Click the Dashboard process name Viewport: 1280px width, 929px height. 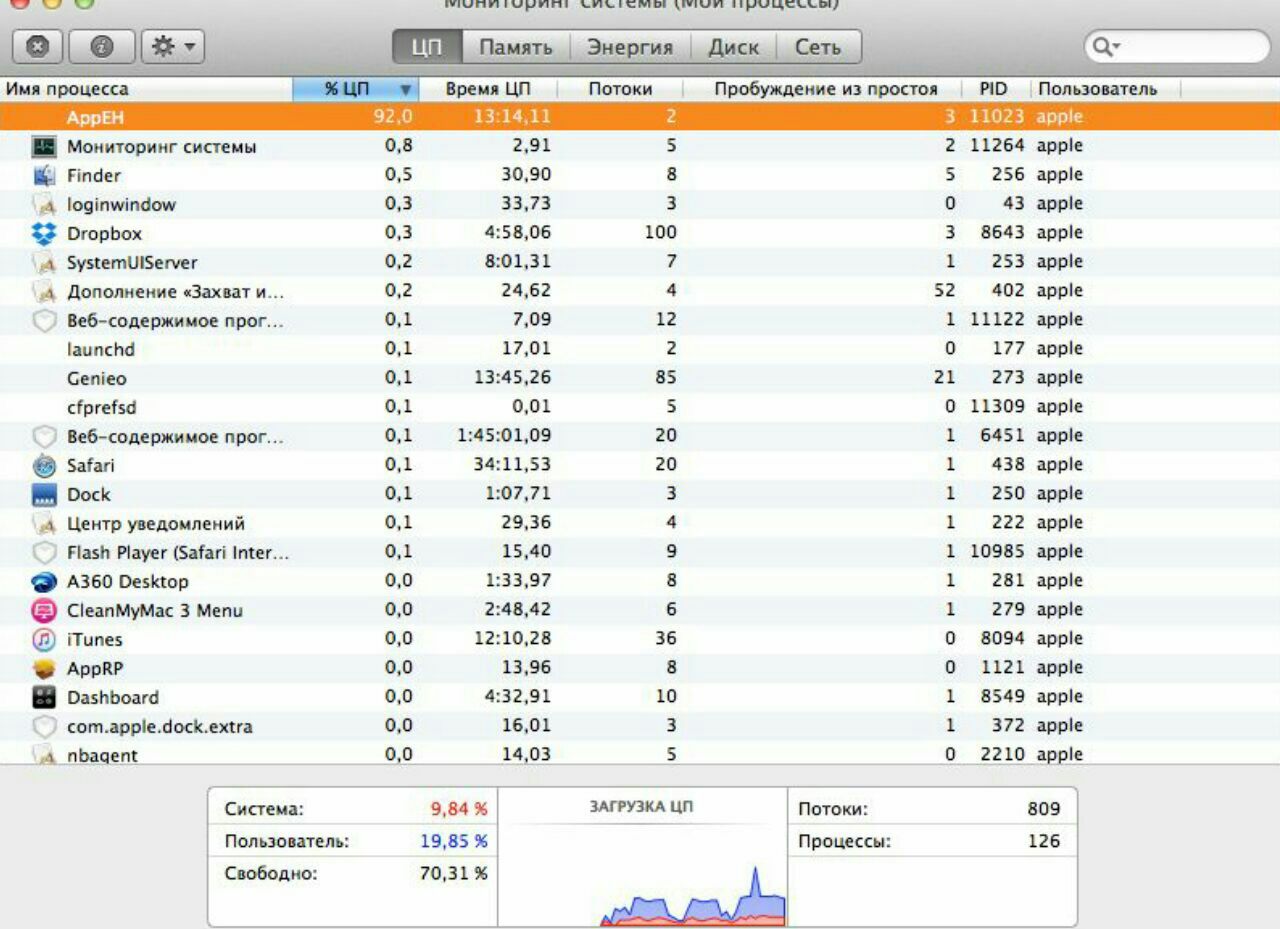113,698
